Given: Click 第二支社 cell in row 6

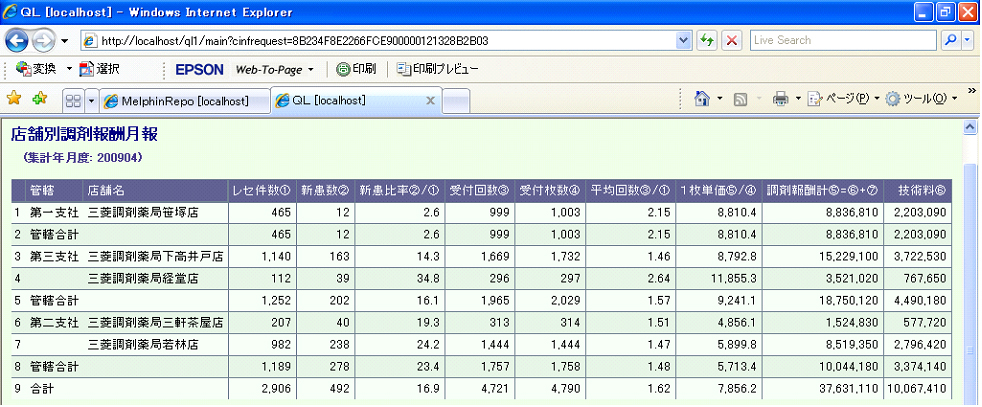Looking at the screenshot, I should pyautogui.click(x=54, y=323).
